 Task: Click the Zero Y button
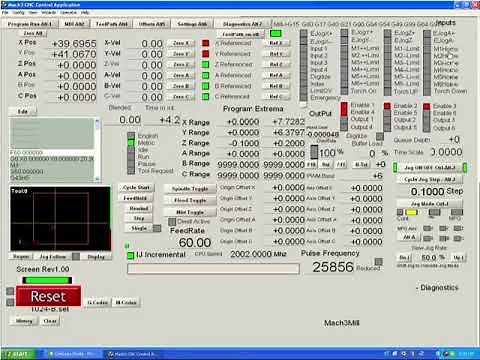(x=181, y=54)
